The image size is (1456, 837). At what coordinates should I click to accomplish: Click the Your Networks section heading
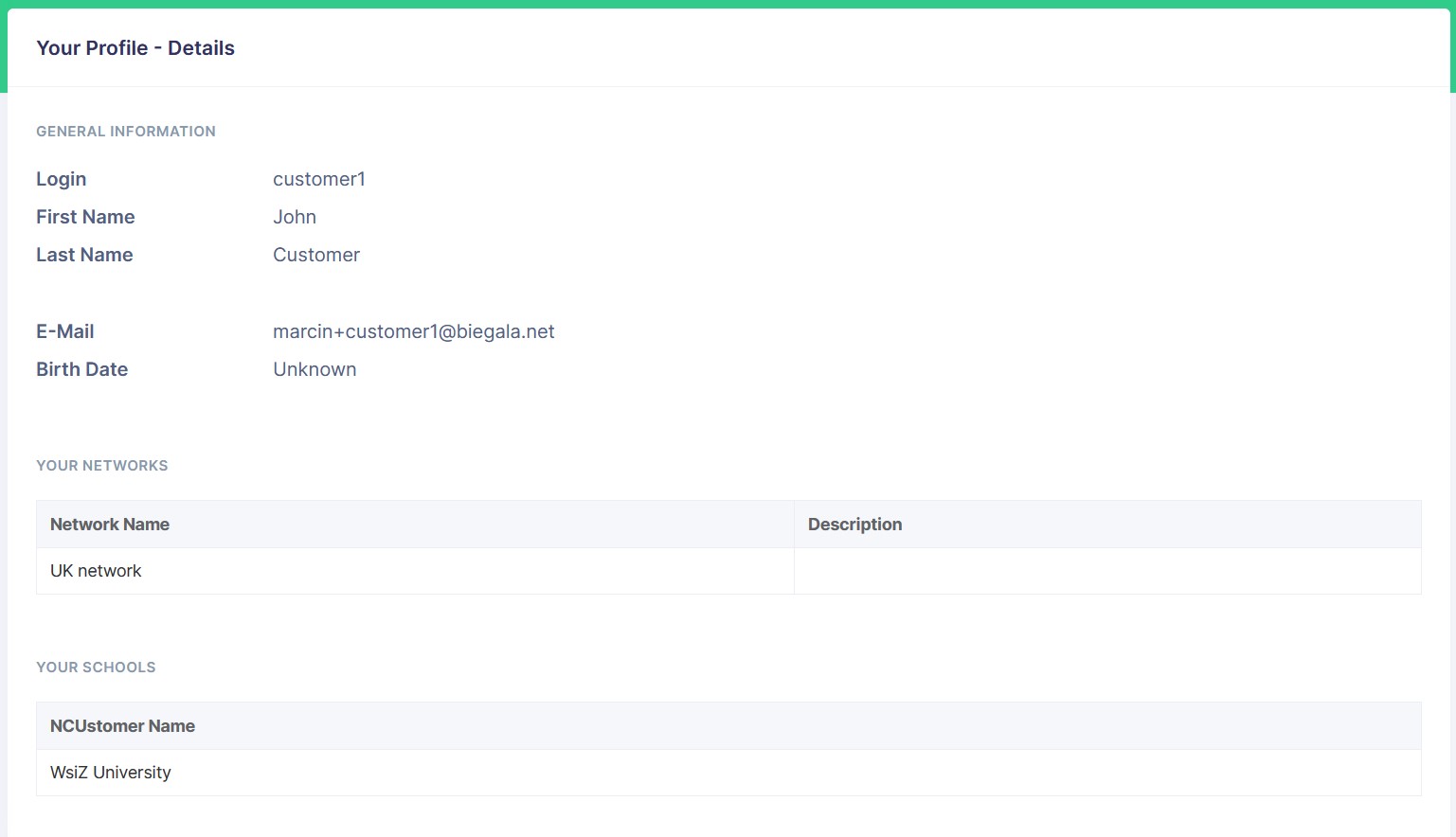pyautogui.click(x=102, y=466)
